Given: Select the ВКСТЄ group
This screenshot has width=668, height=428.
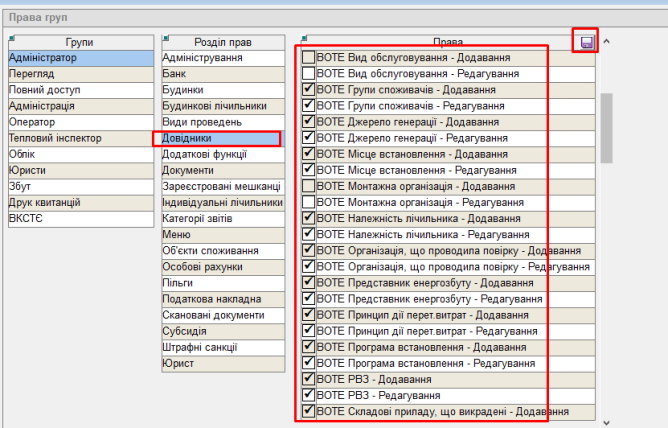Looking at the screenshot, I should tap(78, 218).
